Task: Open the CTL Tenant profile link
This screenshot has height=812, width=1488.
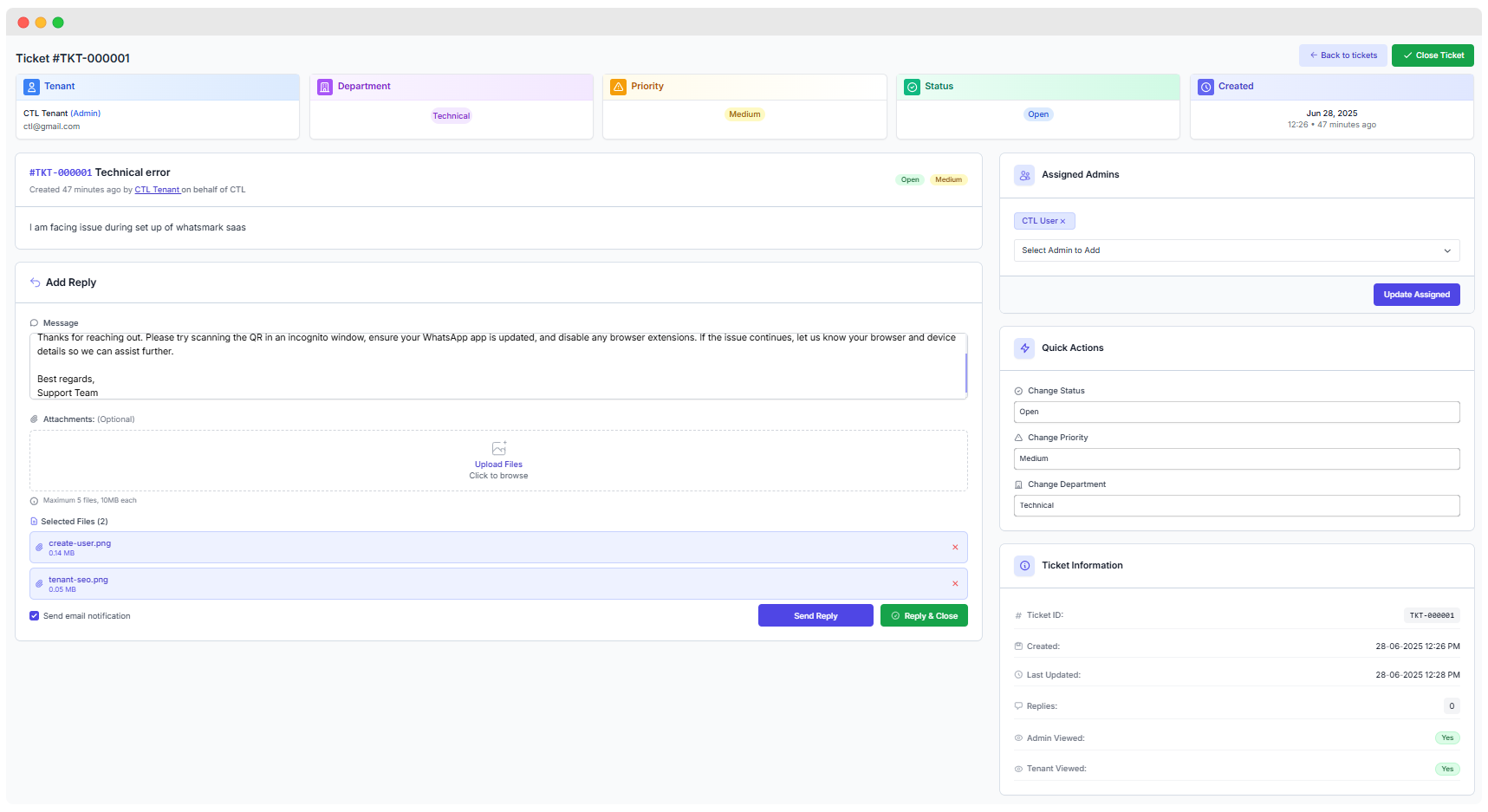Action: [x=157, y=190]
